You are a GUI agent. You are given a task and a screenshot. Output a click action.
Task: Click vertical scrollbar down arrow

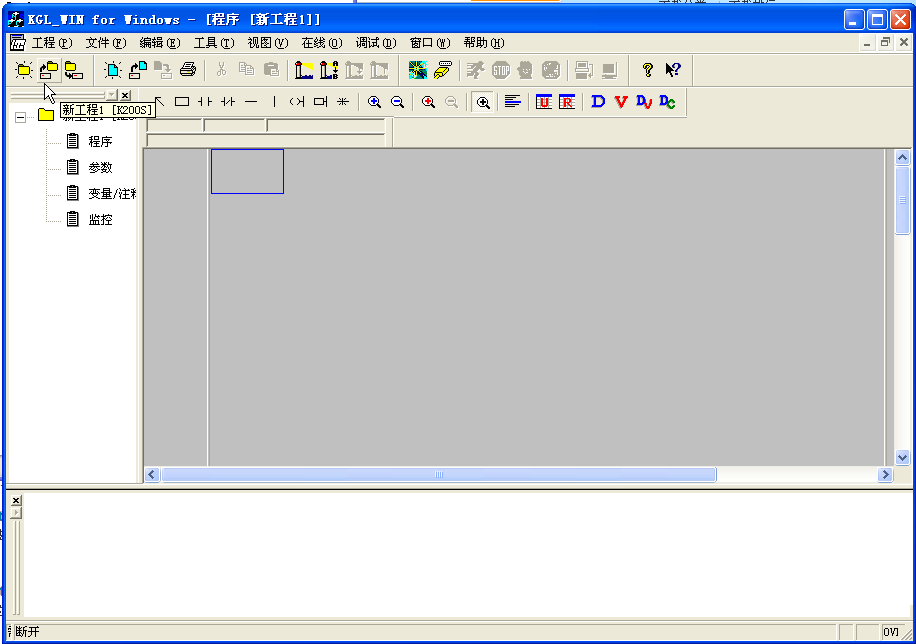point(902,458)
